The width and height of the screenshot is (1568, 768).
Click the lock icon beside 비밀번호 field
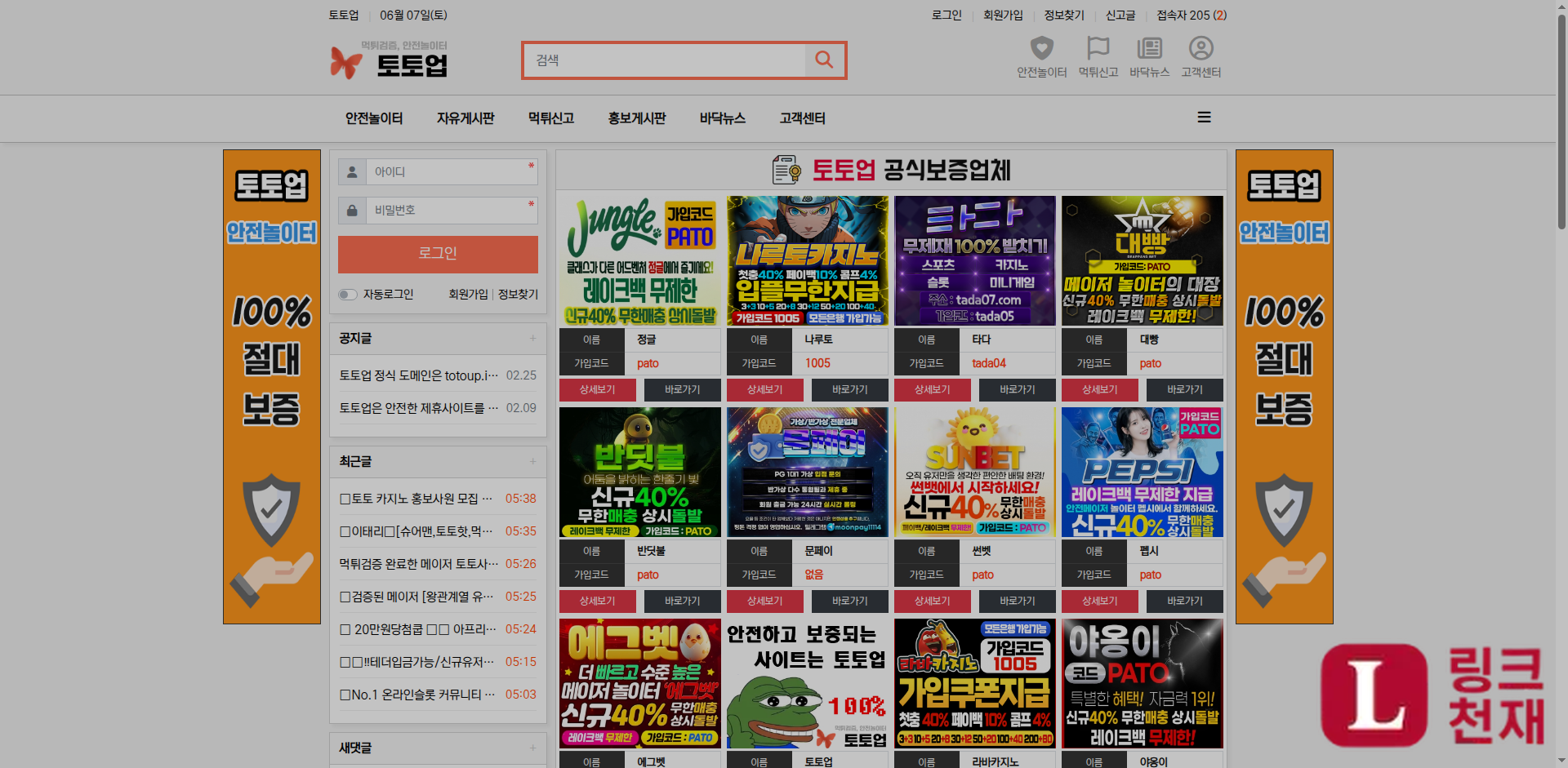(352, 210)
